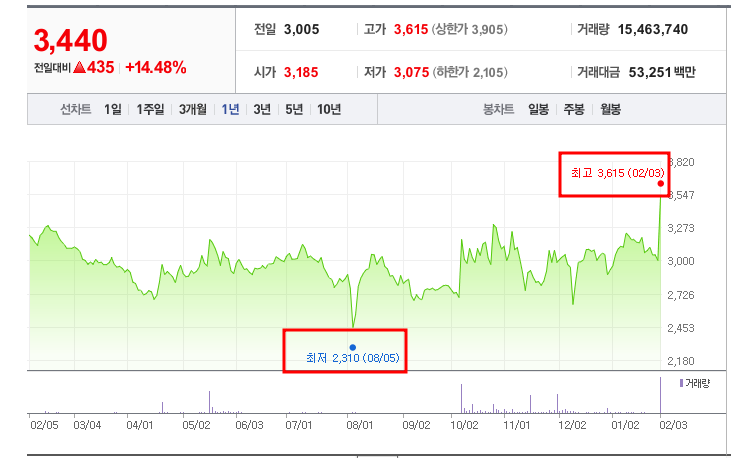
Task: Click the +14.48% change rate
Action: click(x=156, y=67)
